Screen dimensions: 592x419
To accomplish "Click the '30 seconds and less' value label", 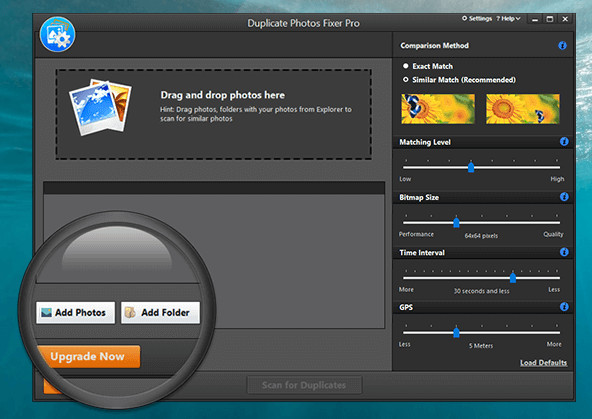I will coord(481,291).
